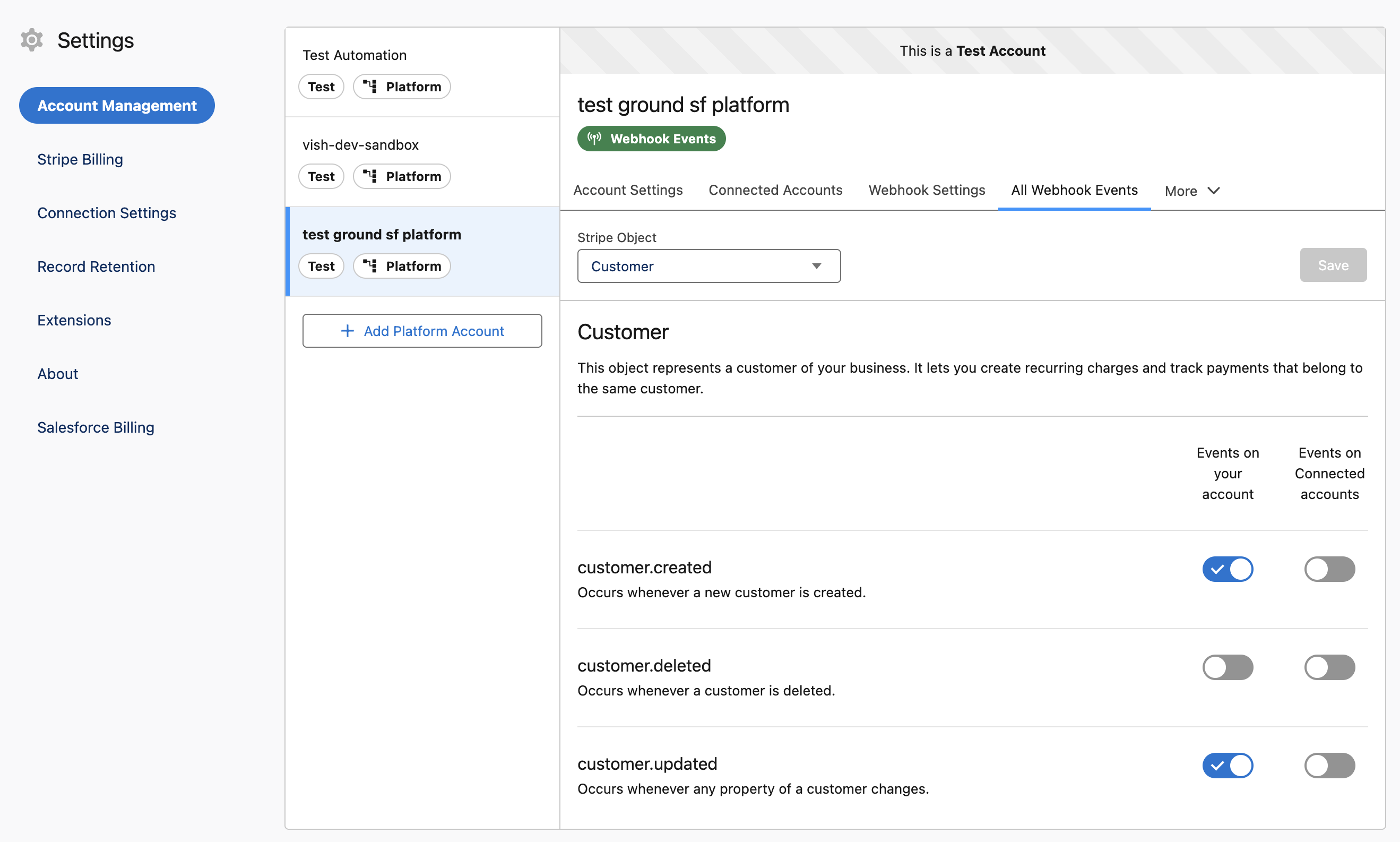Enable customer.created events on Connected accounts
Viewport: 1400px width, 842px height.
pyautogui.click(x=1329, y=569)
